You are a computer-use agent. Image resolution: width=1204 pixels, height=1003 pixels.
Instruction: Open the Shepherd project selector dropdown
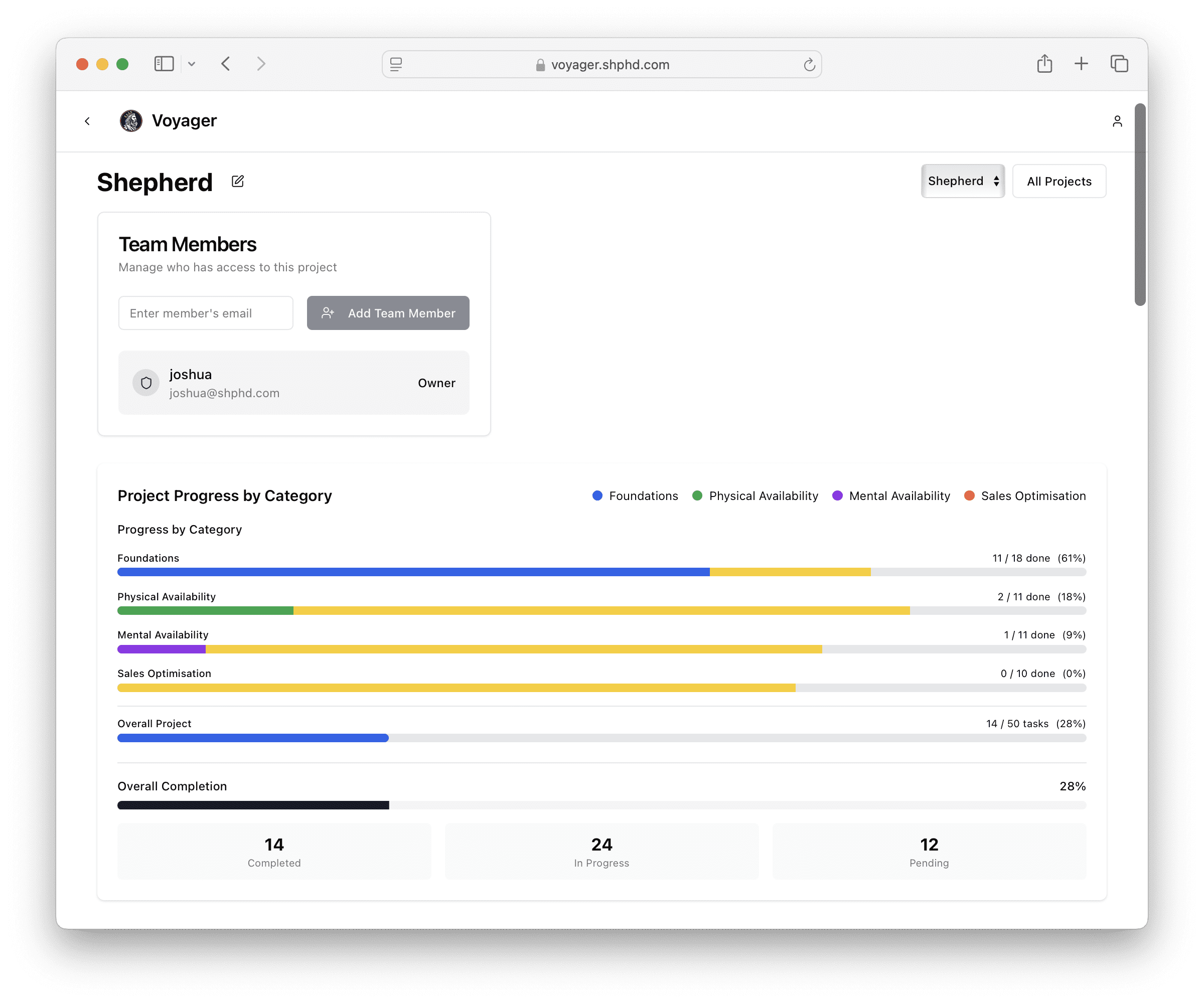pos(962,181)
